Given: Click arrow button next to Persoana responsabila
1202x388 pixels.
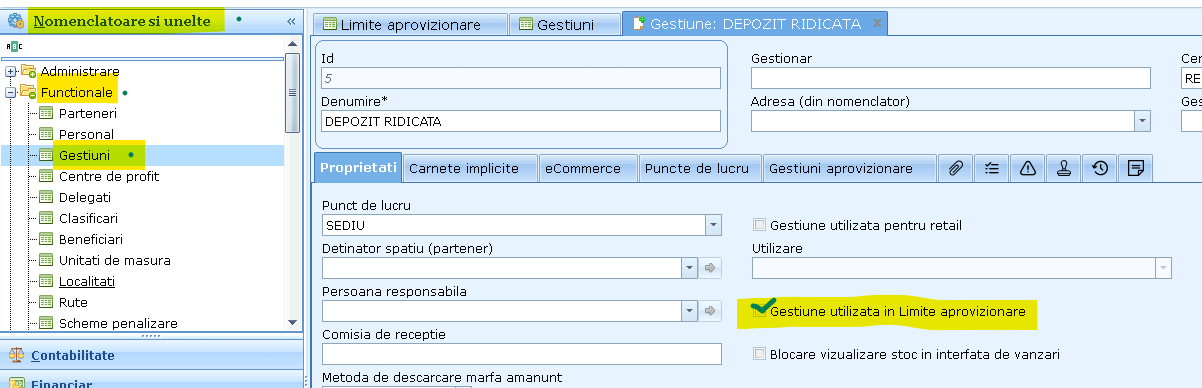Looking at the screenshot, I should (x=711, y=311).
